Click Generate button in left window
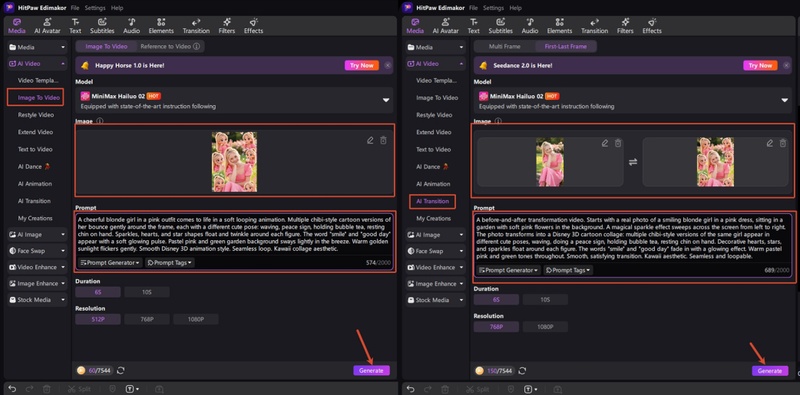 (x=371, y=371)
